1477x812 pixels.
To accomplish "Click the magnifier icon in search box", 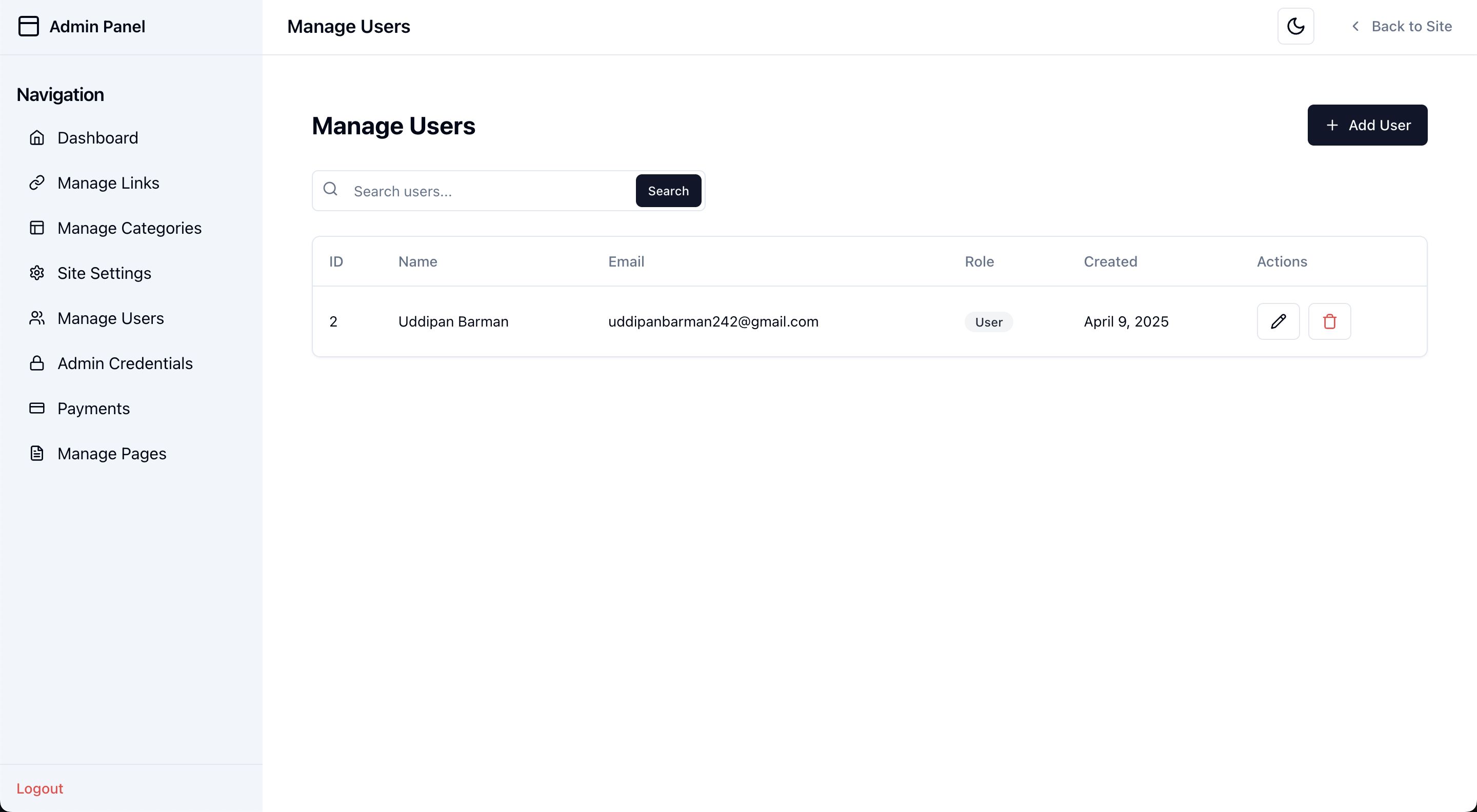I will [x=330, y=189].
